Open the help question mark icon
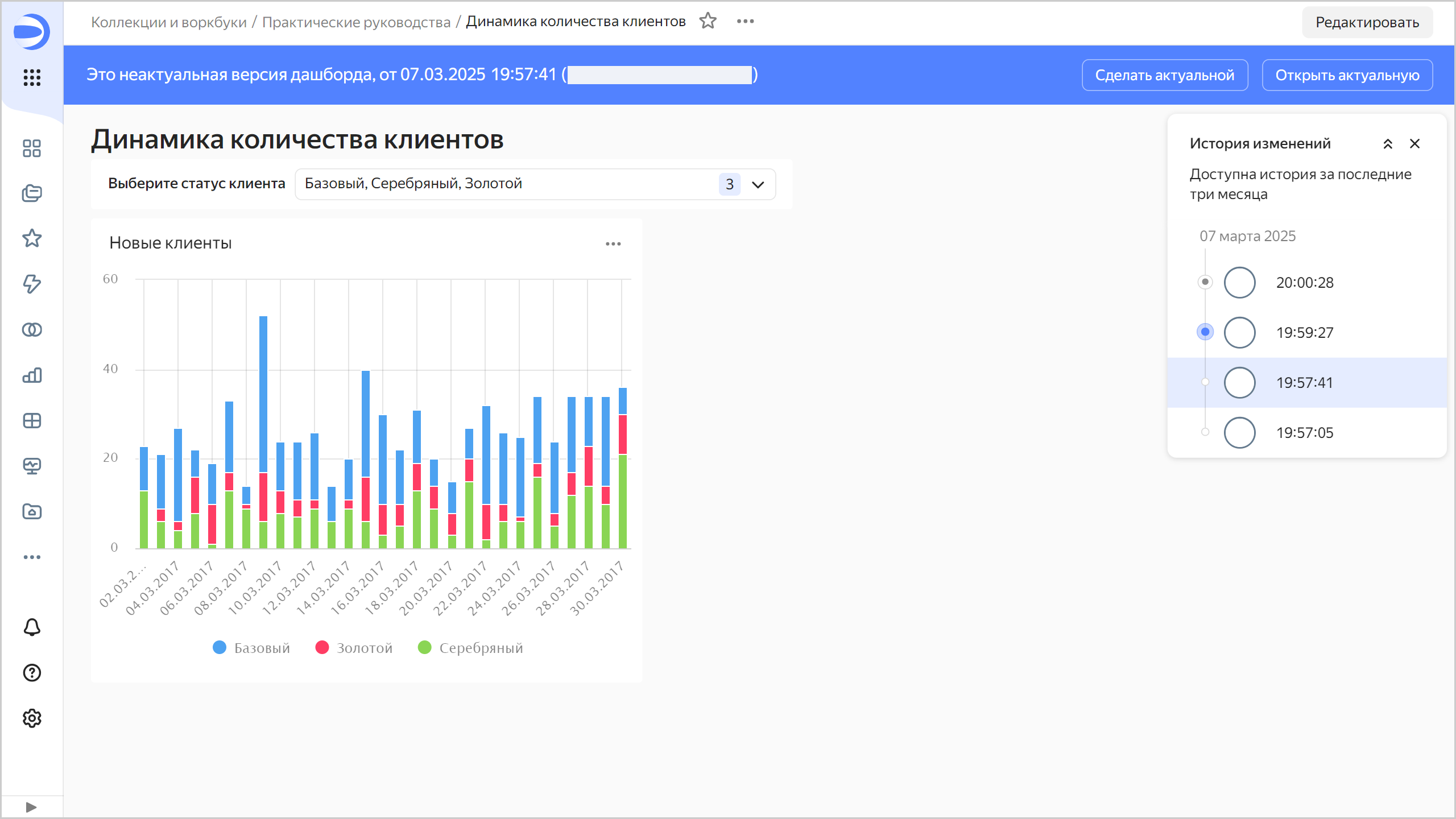 [32, 673]
